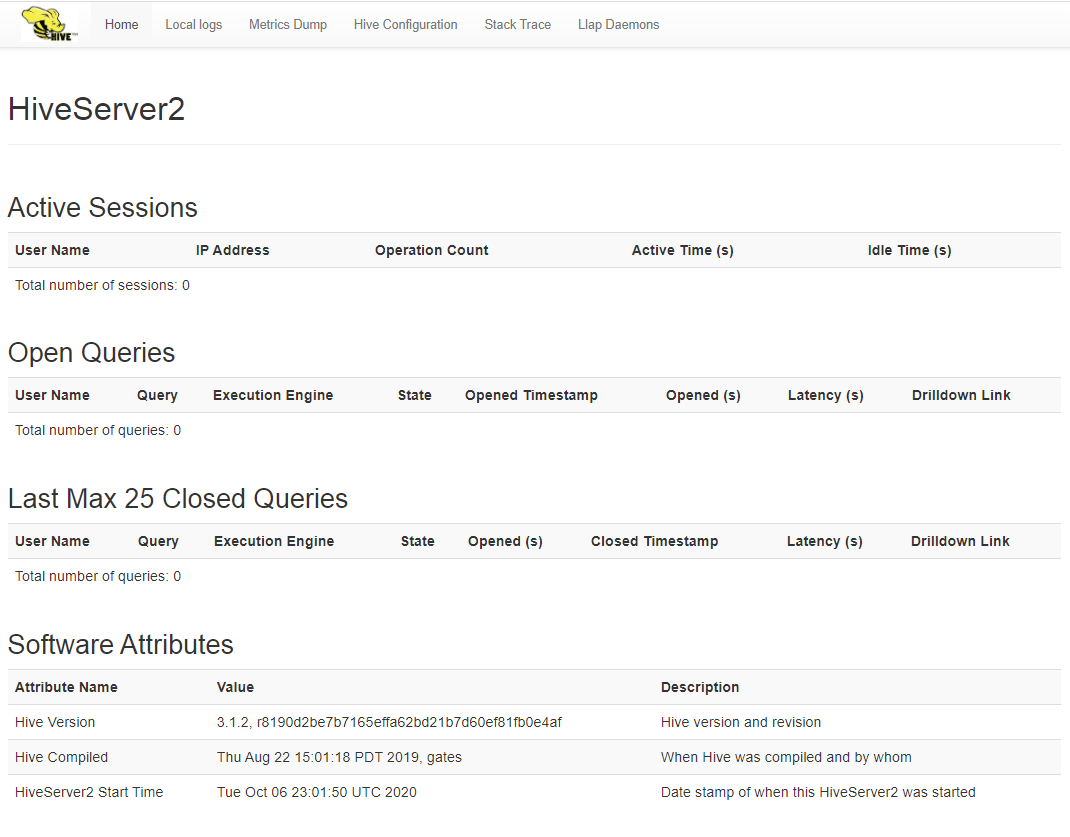This screenshot has width=1070, height=837.
Task: Click the Open Queries heading
Action: point(91,353)
